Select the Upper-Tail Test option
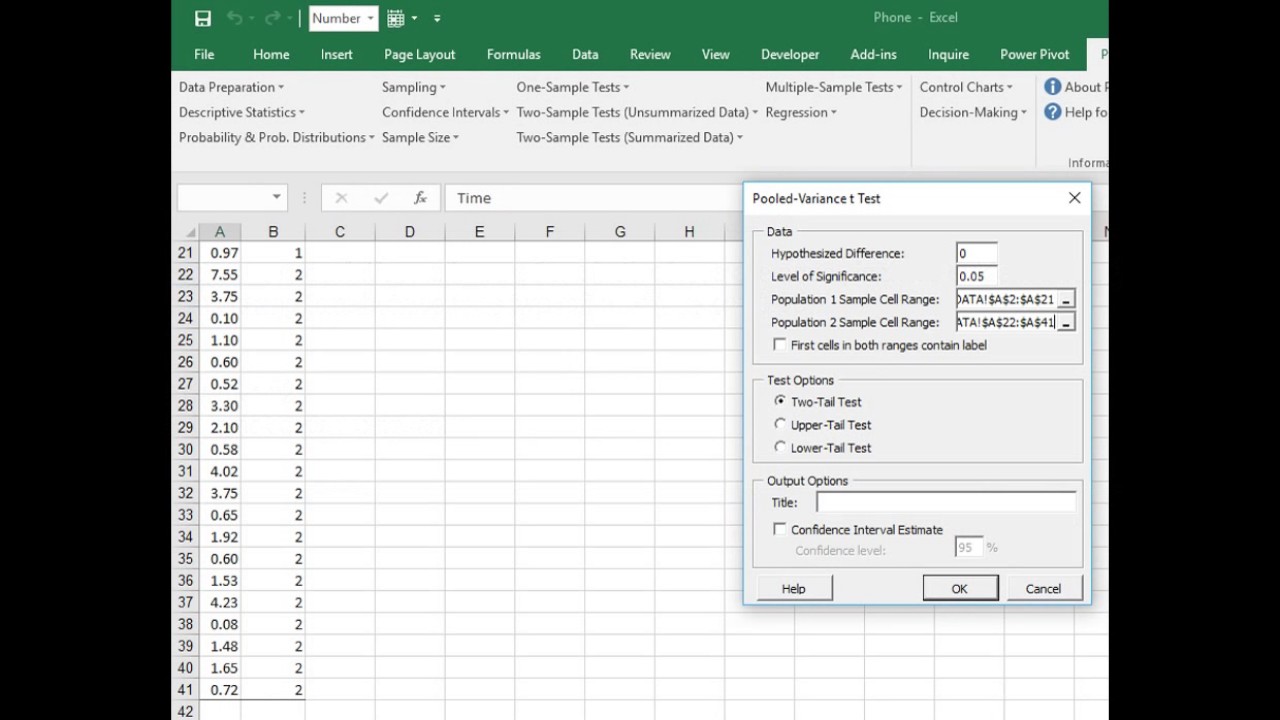The image size is (1280, 720). pyautogui.click(x=780, y=424)
